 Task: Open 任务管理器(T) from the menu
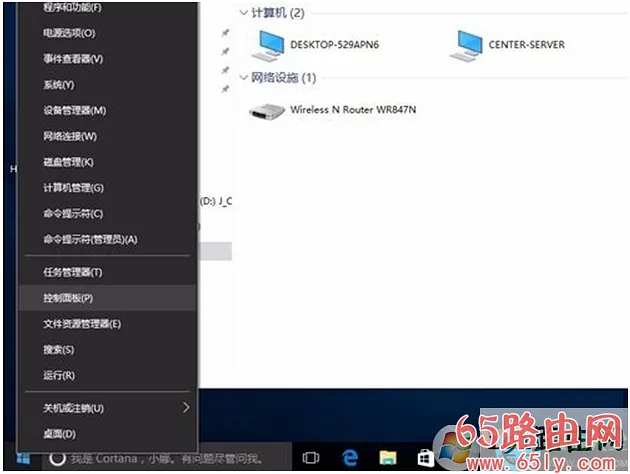72,272
